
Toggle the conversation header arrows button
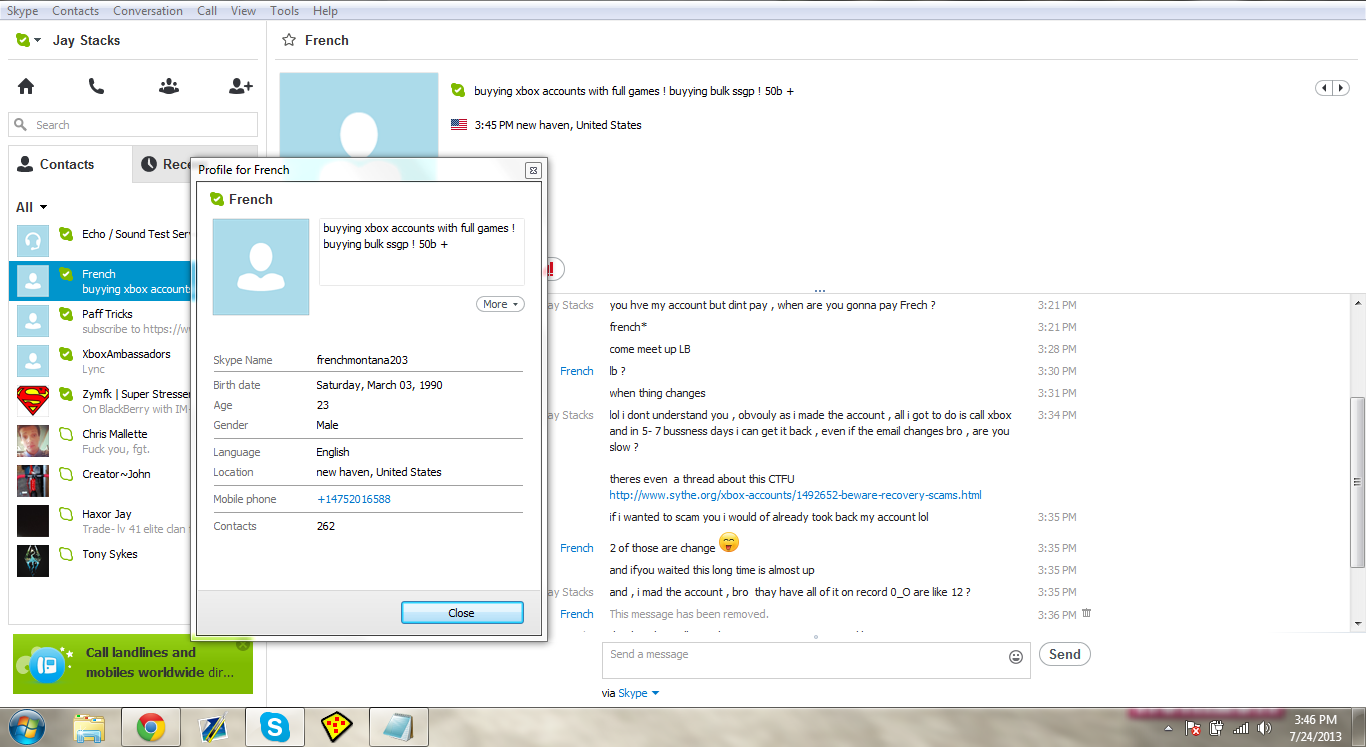1331,88
